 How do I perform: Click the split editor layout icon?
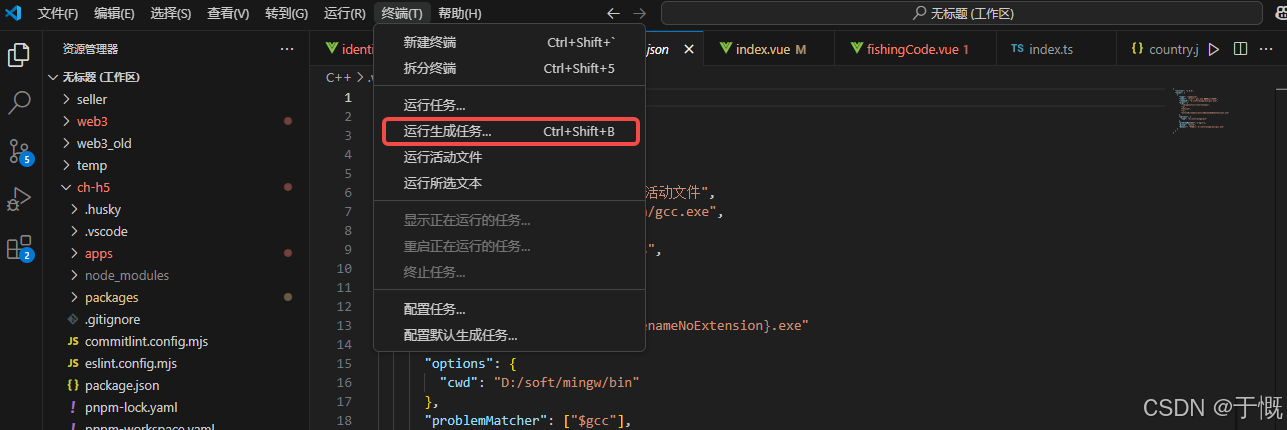coord(1240,49)
